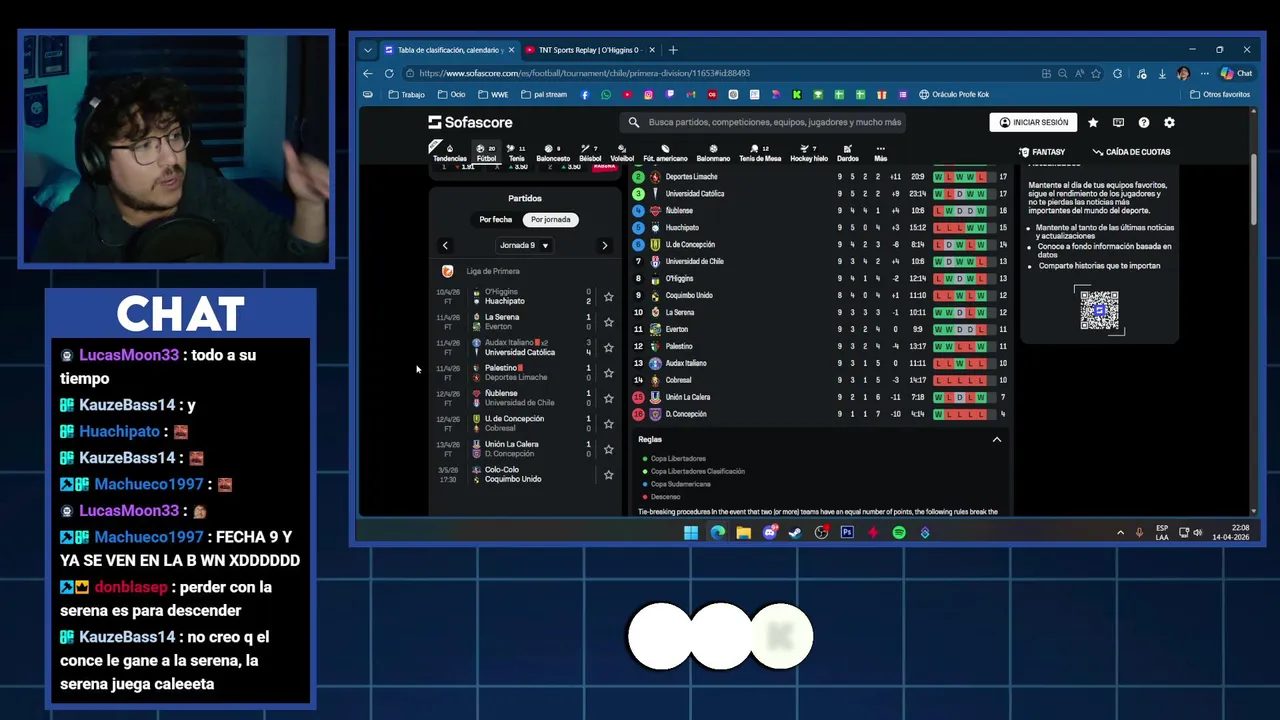This screenshot has width=1280, height=720.
Task: Open the Trabajo bookmarks folder
Action: tap(407, 95)
